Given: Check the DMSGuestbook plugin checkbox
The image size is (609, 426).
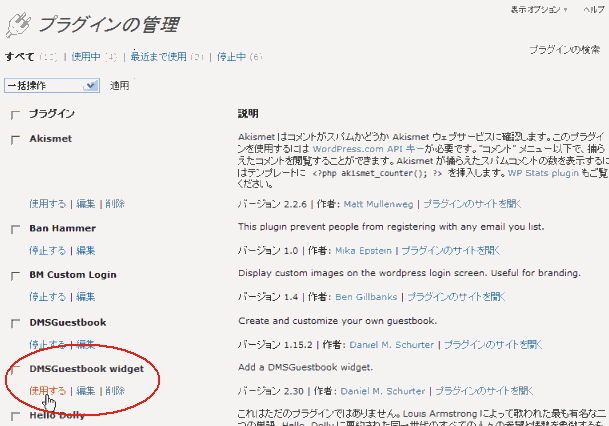Looking at the screenshot, I should tap(15, 323).
